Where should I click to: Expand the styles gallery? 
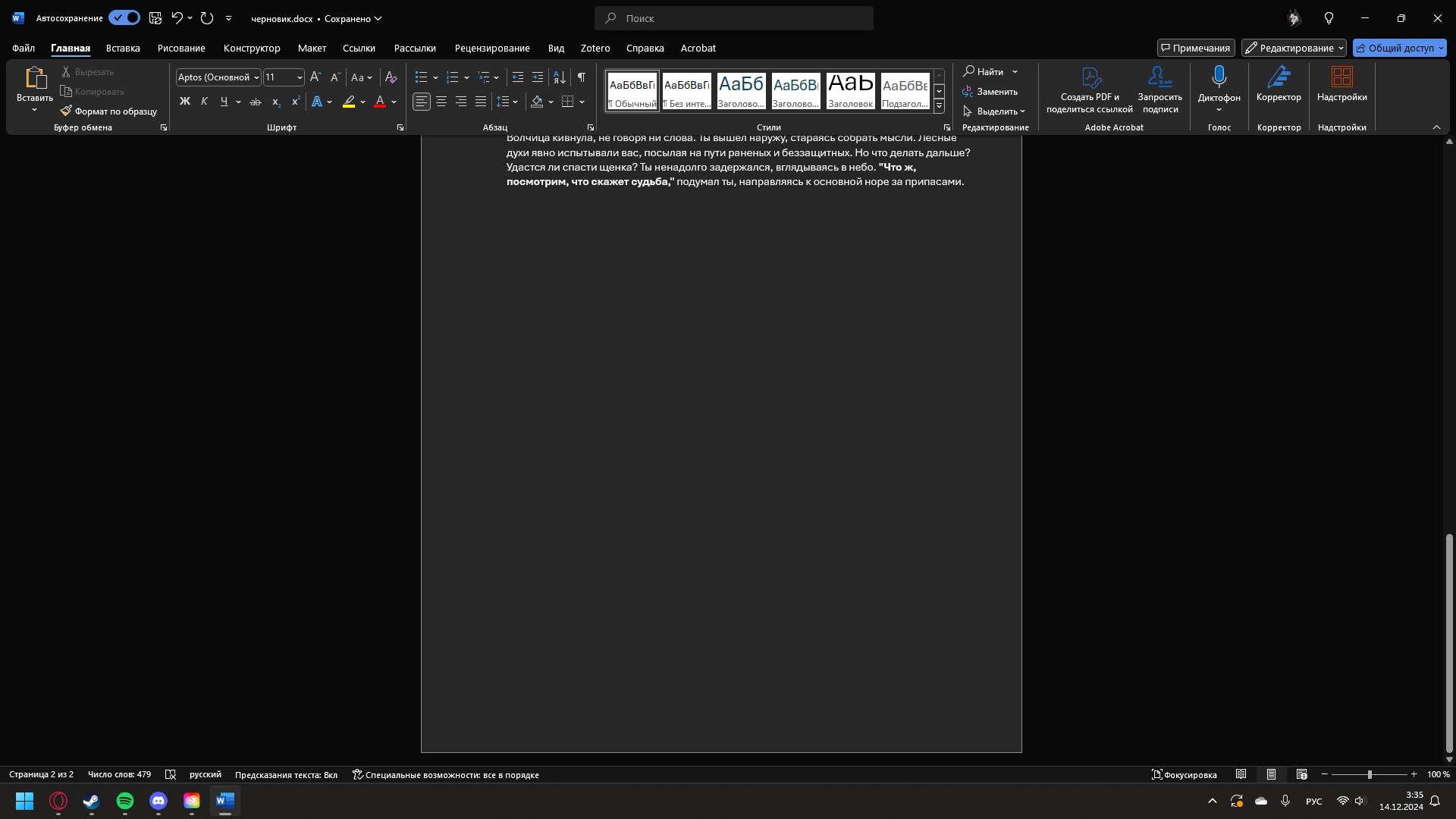point(939,107)
